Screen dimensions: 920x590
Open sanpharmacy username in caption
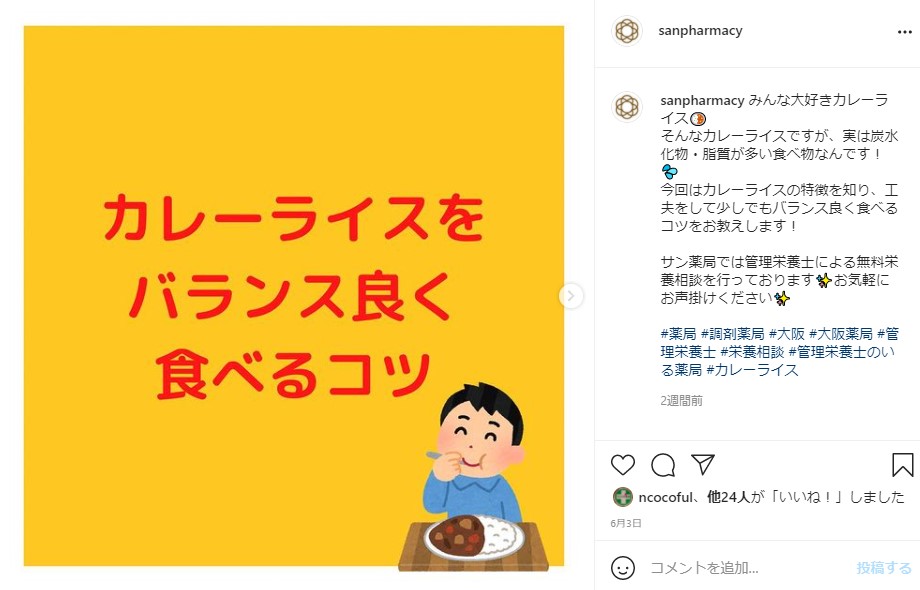click(702, 100)
